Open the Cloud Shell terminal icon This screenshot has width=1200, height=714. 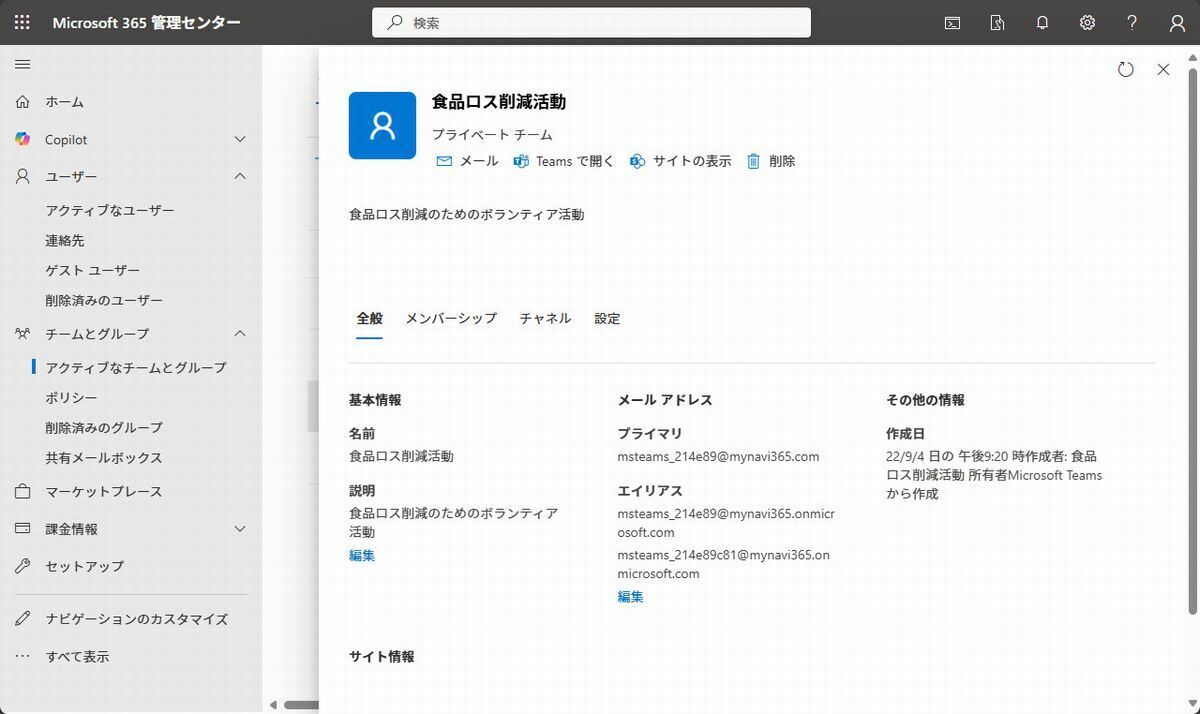pos(952,23)
